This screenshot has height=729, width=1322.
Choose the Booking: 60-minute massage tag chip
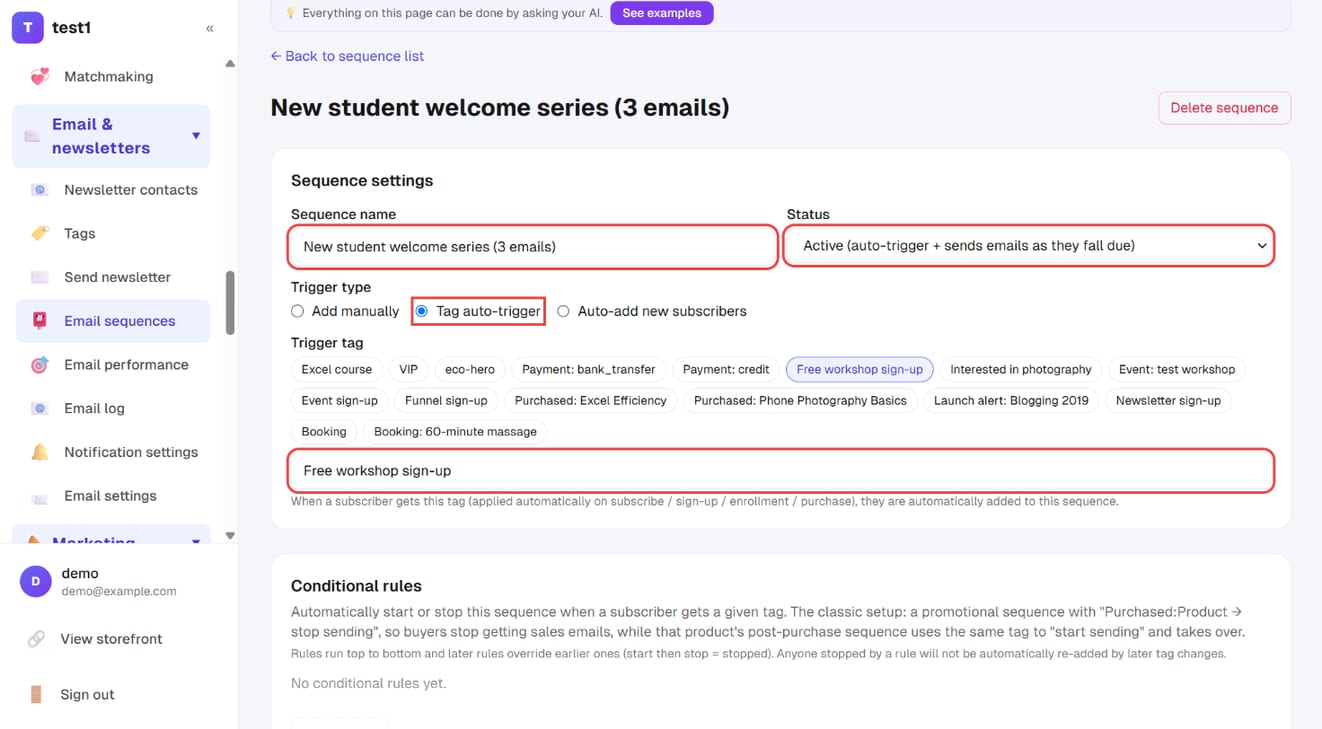pyautogui.click(x=455, y=432)
